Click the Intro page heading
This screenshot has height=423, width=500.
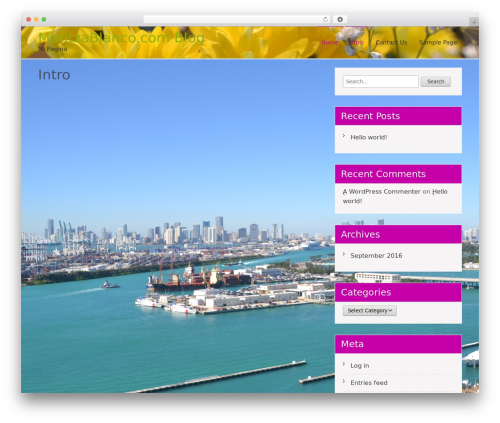point(54,75)
